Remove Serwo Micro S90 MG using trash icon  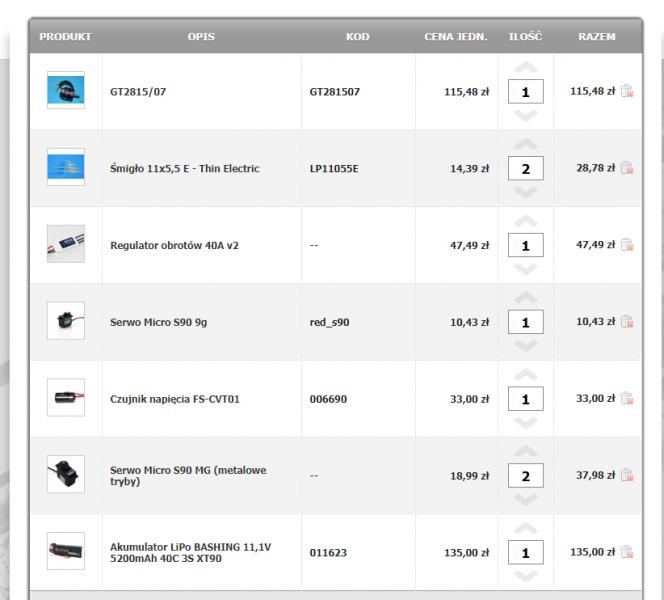pos(627,476)
